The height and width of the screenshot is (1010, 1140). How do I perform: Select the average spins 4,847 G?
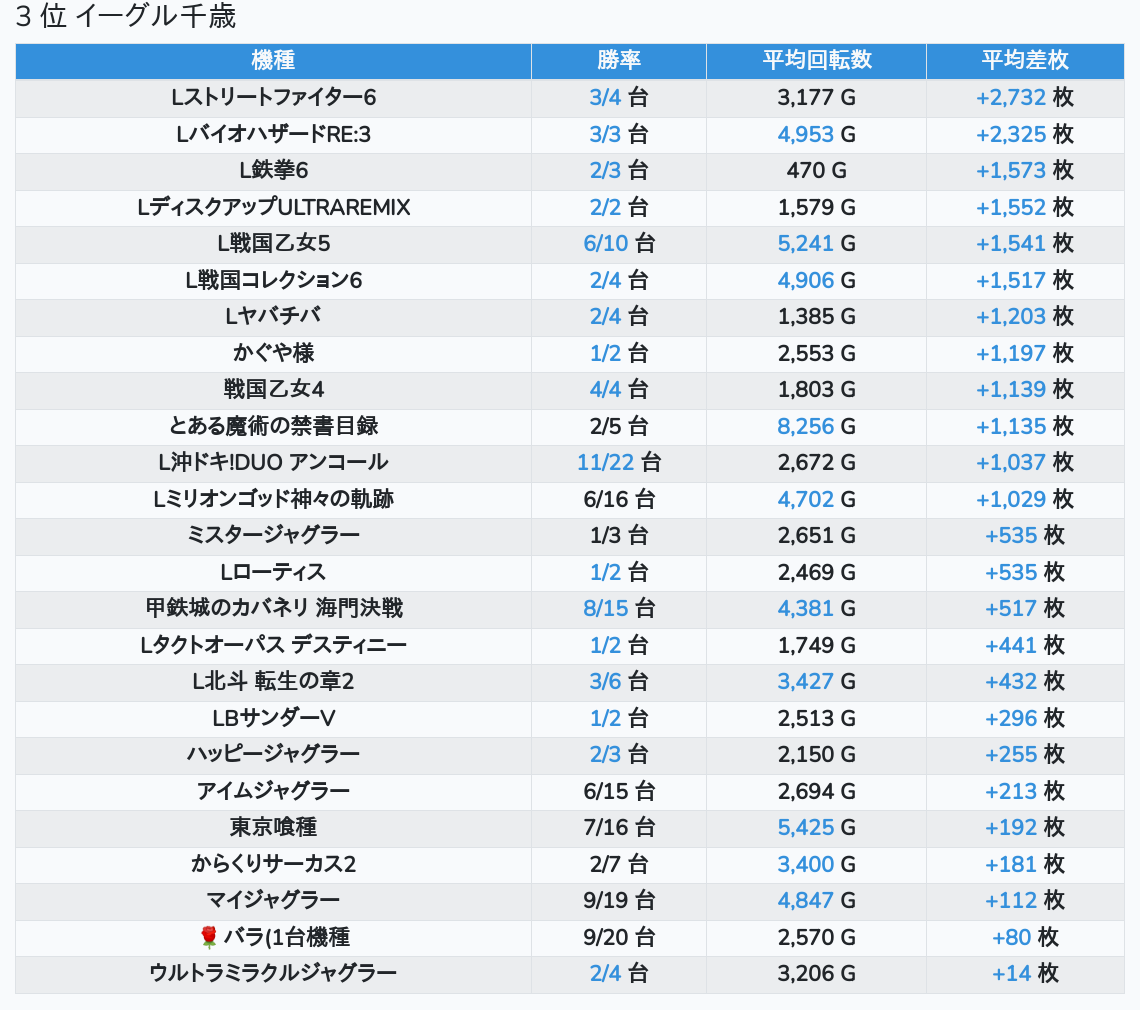click(x=816, y=901)
